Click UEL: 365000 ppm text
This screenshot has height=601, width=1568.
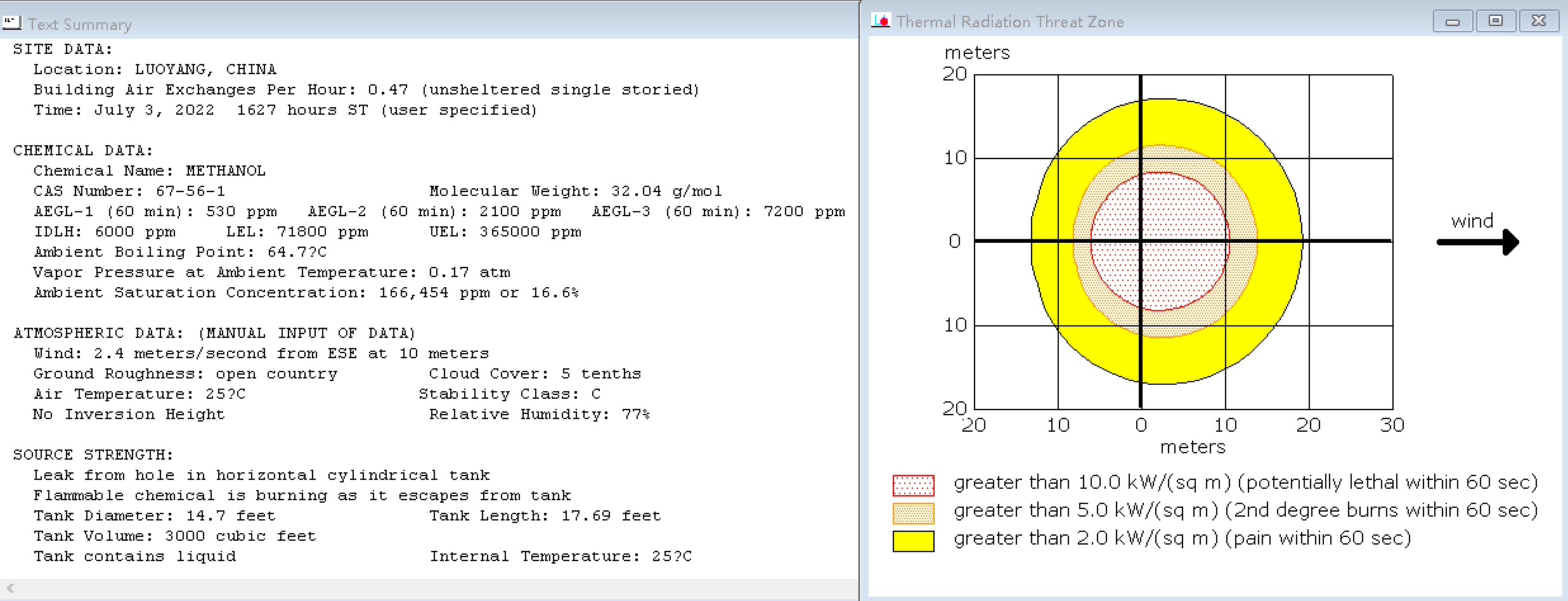(505, 232)
